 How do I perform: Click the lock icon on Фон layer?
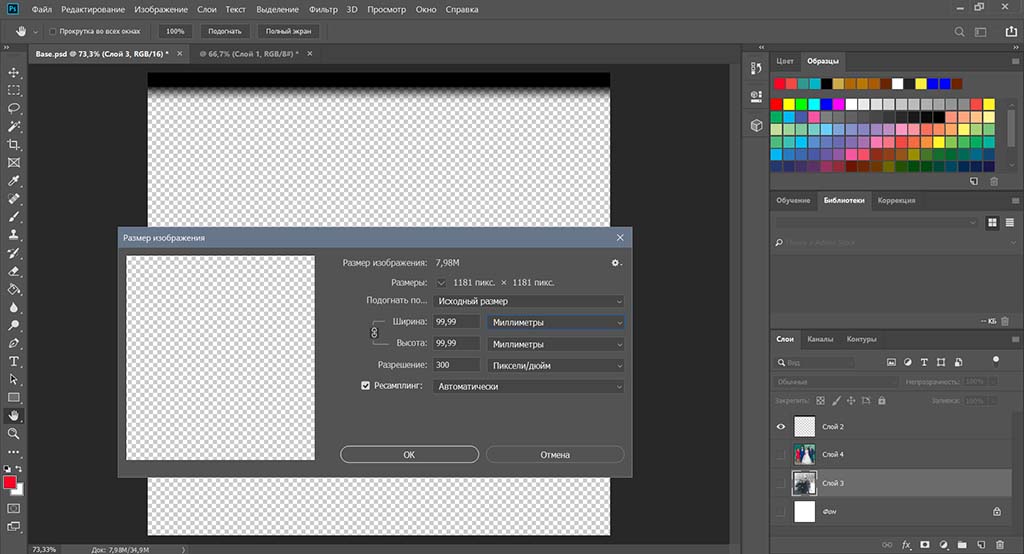995,511
